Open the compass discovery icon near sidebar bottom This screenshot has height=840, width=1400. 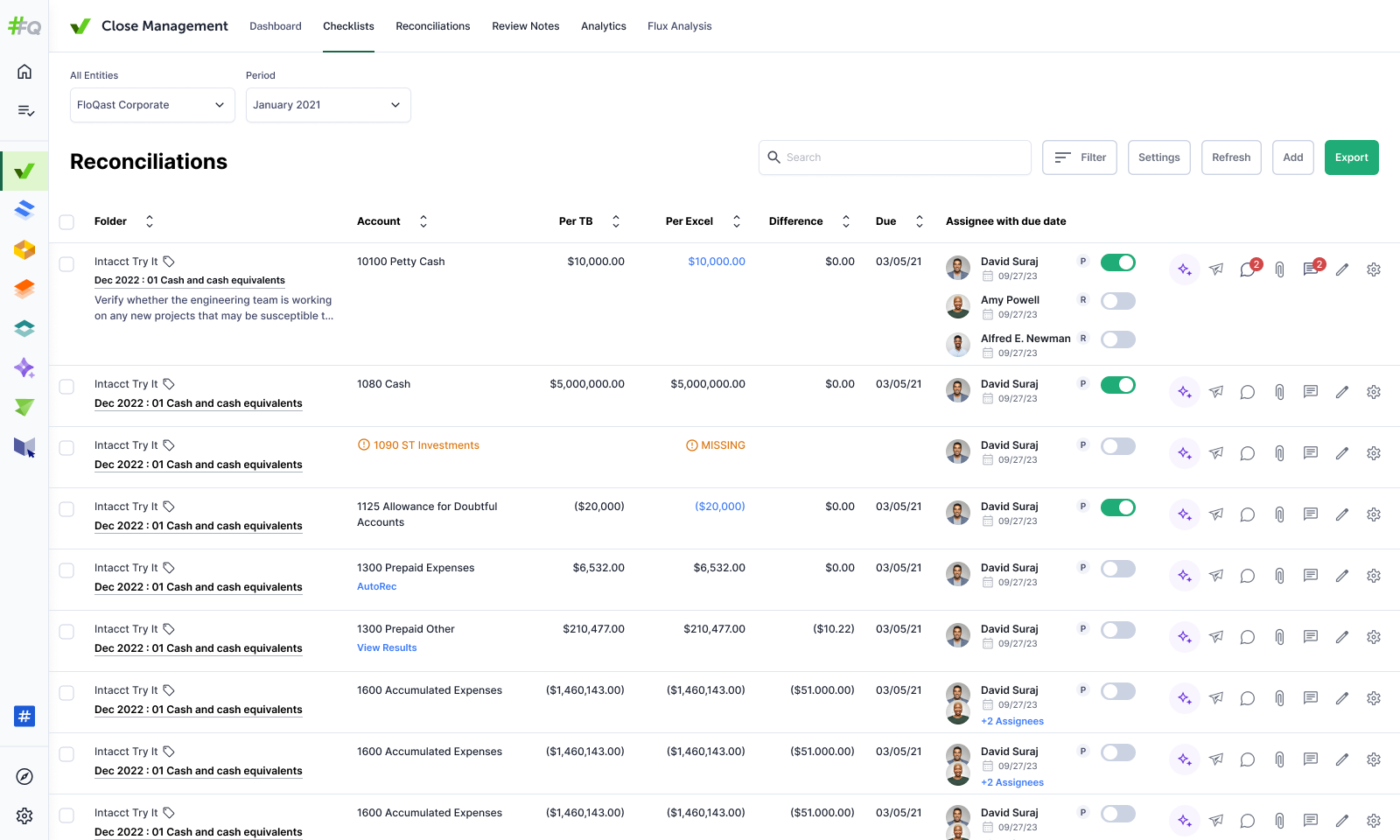24,776
